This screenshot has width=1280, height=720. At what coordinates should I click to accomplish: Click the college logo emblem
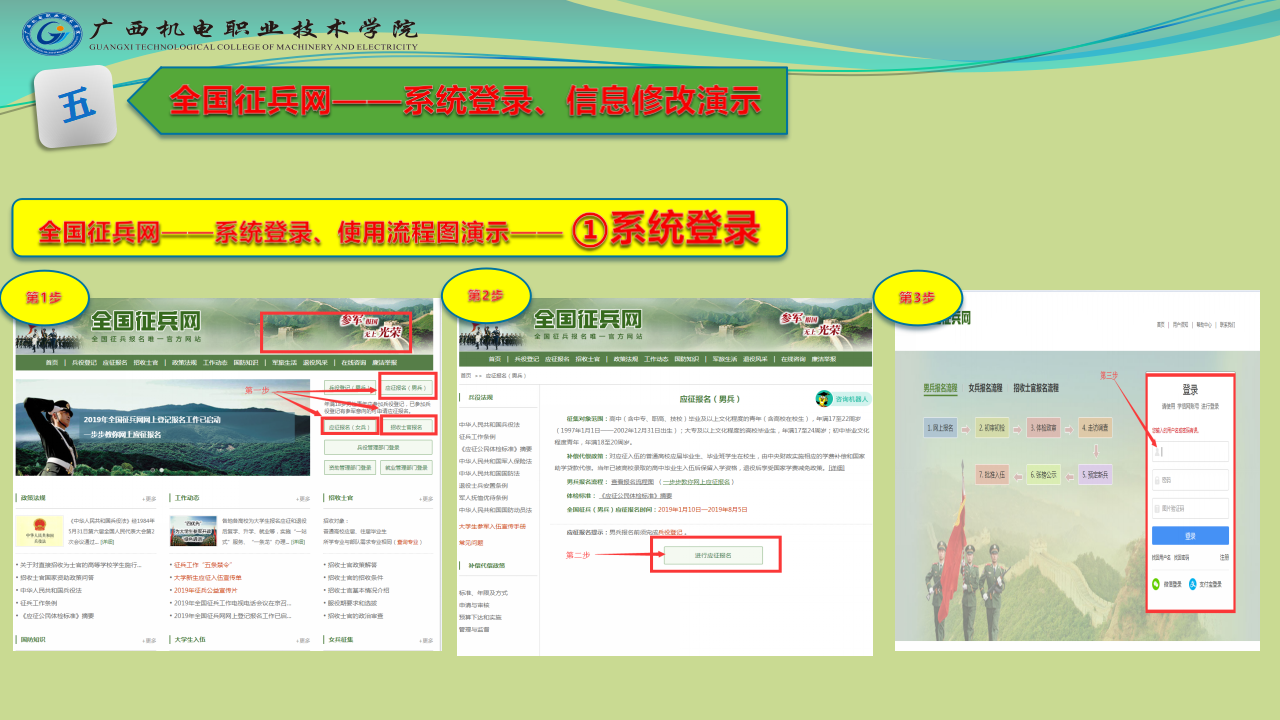tap(52, 34)
